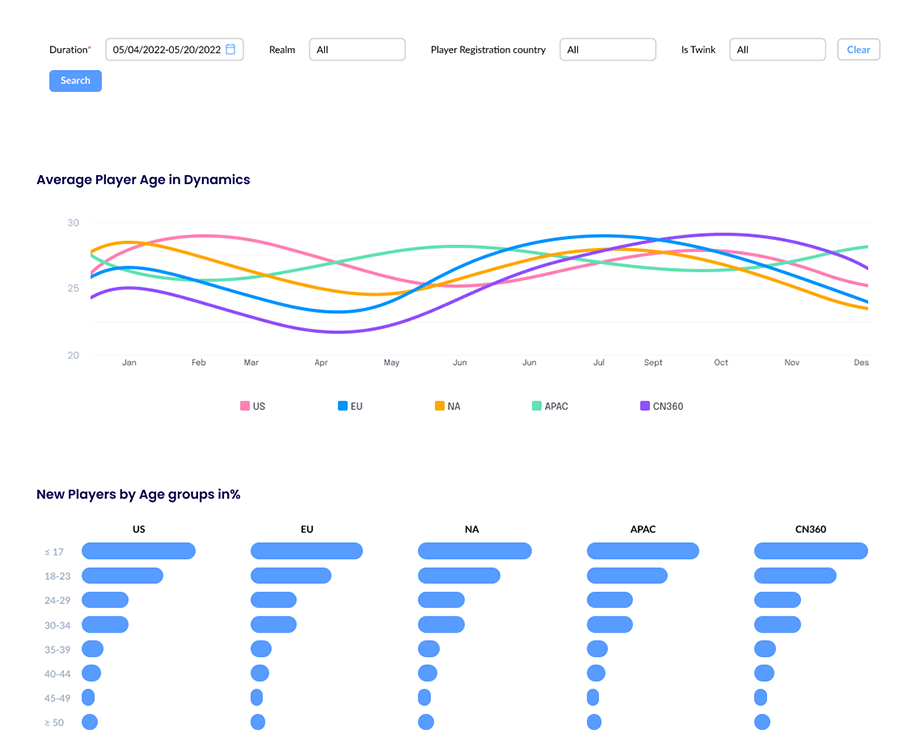Select the APAC 30-34 age bar

pyautogui.click(x=610, y=625)
